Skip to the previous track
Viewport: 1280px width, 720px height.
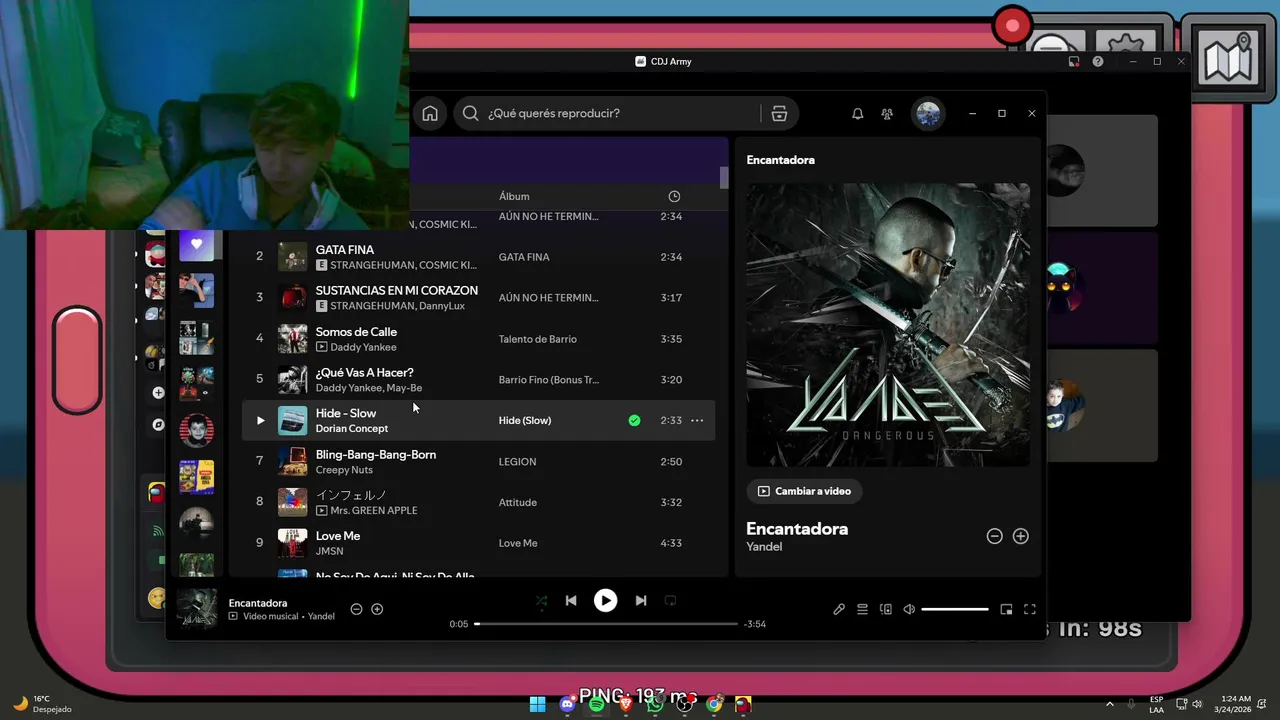(571, 601)
